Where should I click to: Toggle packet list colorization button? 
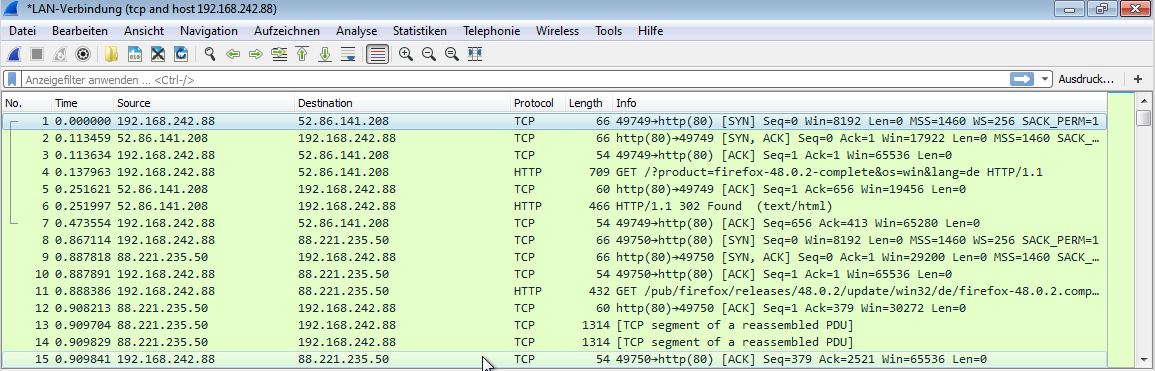[377, 54]
